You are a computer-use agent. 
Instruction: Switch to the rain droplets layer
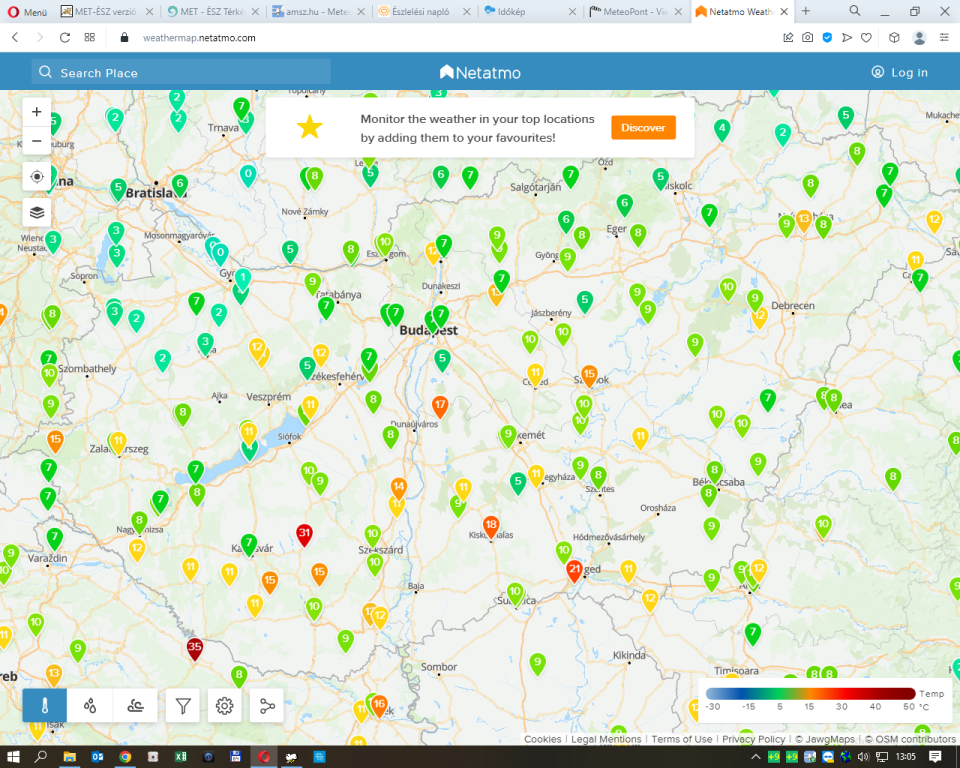pos(90,706)
